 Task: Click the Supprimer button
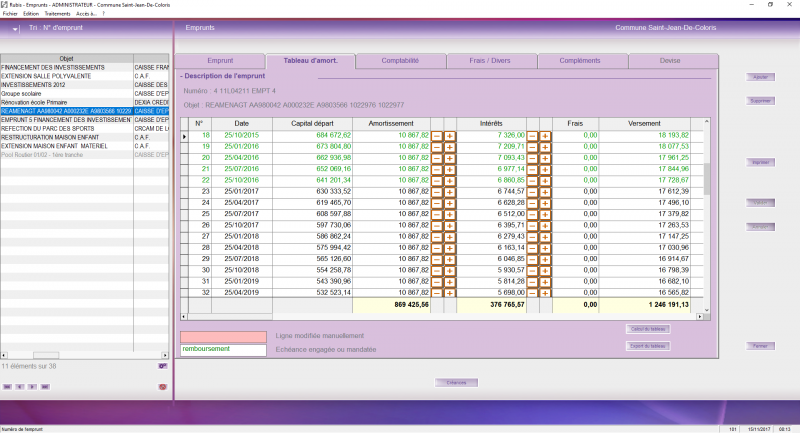coord(760,101)
